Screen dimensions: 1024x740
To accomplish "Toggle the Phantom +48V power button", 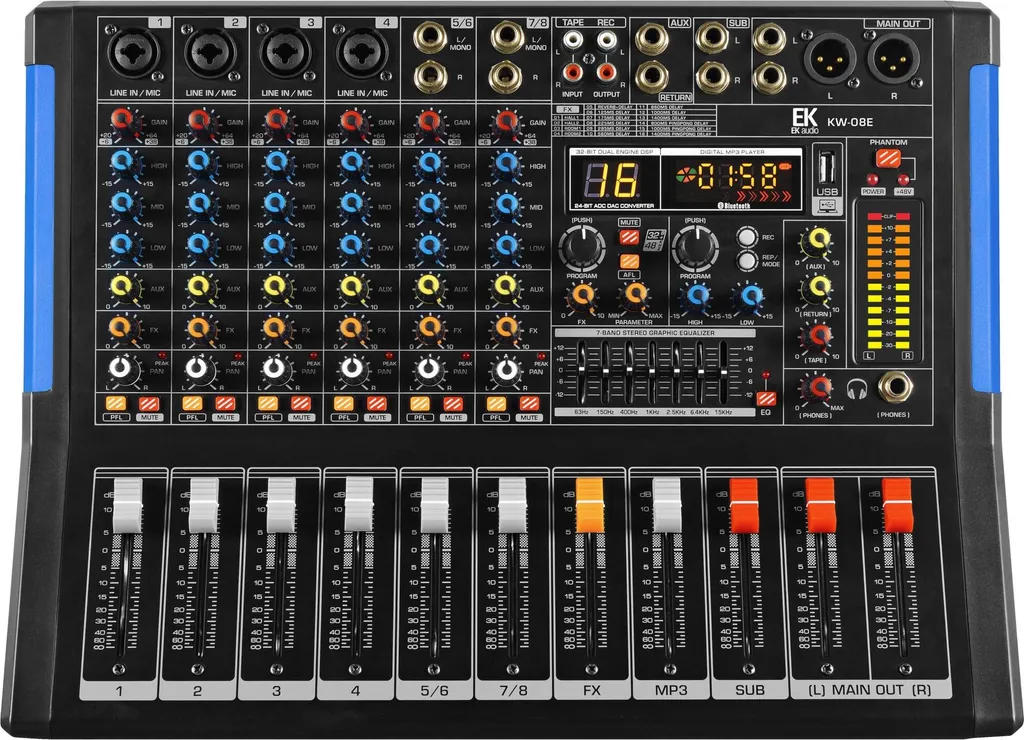I will tap(888, 157).
